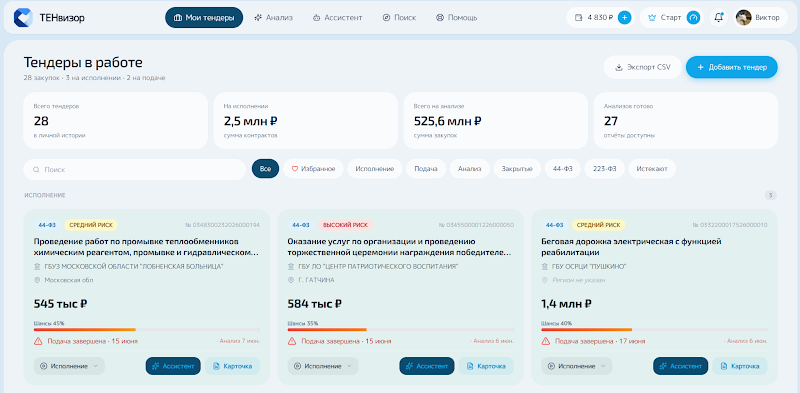The image size is (800, 393).
Task: Click tender number 0332200017526000010
Action: (730, 225)
